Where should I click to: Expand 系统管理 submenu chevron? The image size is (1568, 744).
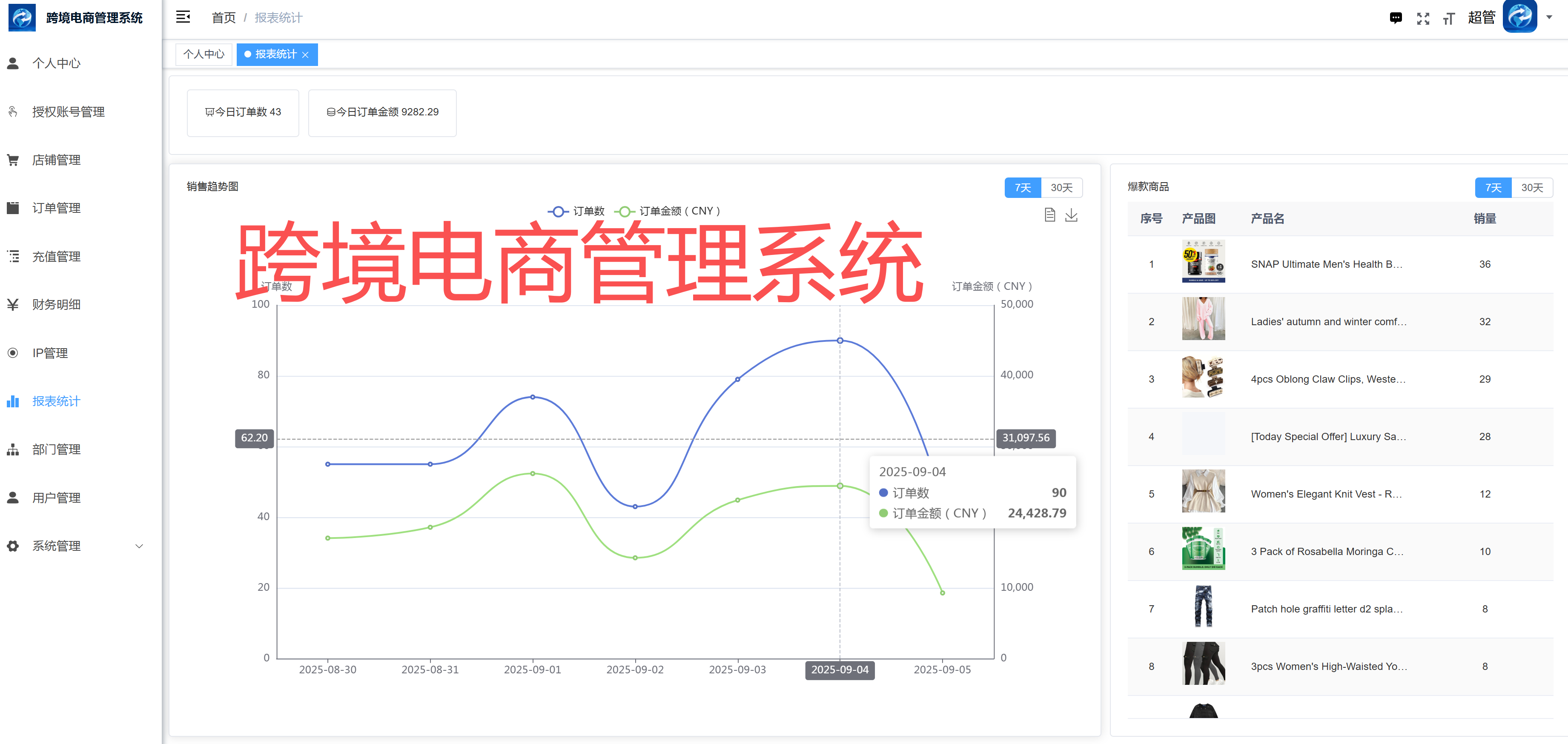pyautogui.click(x=139, y=546)
